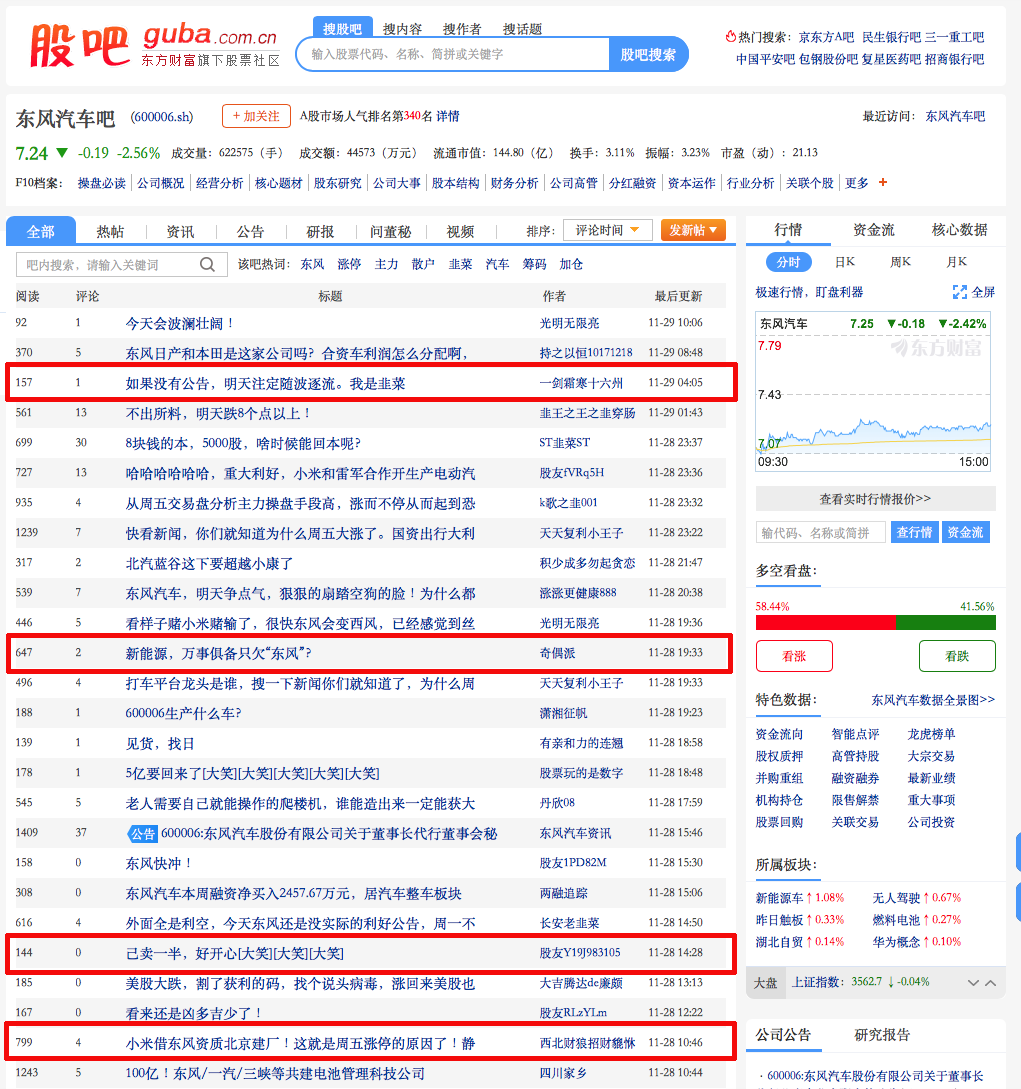
Task: Open 操盘必读 F10 link
Action: click(101, 183)
